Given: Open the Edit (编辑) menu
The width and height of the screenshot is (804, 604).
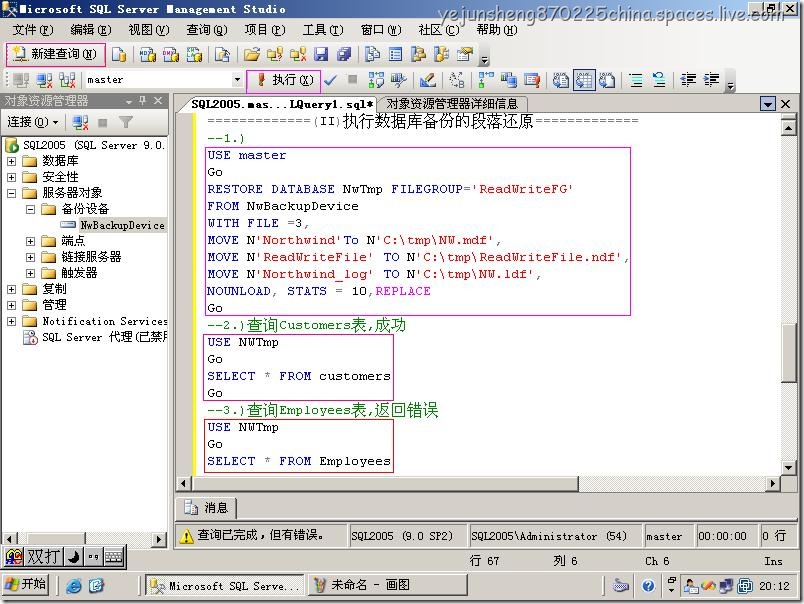Looking at the screenshot, I should tap(90, 30).
